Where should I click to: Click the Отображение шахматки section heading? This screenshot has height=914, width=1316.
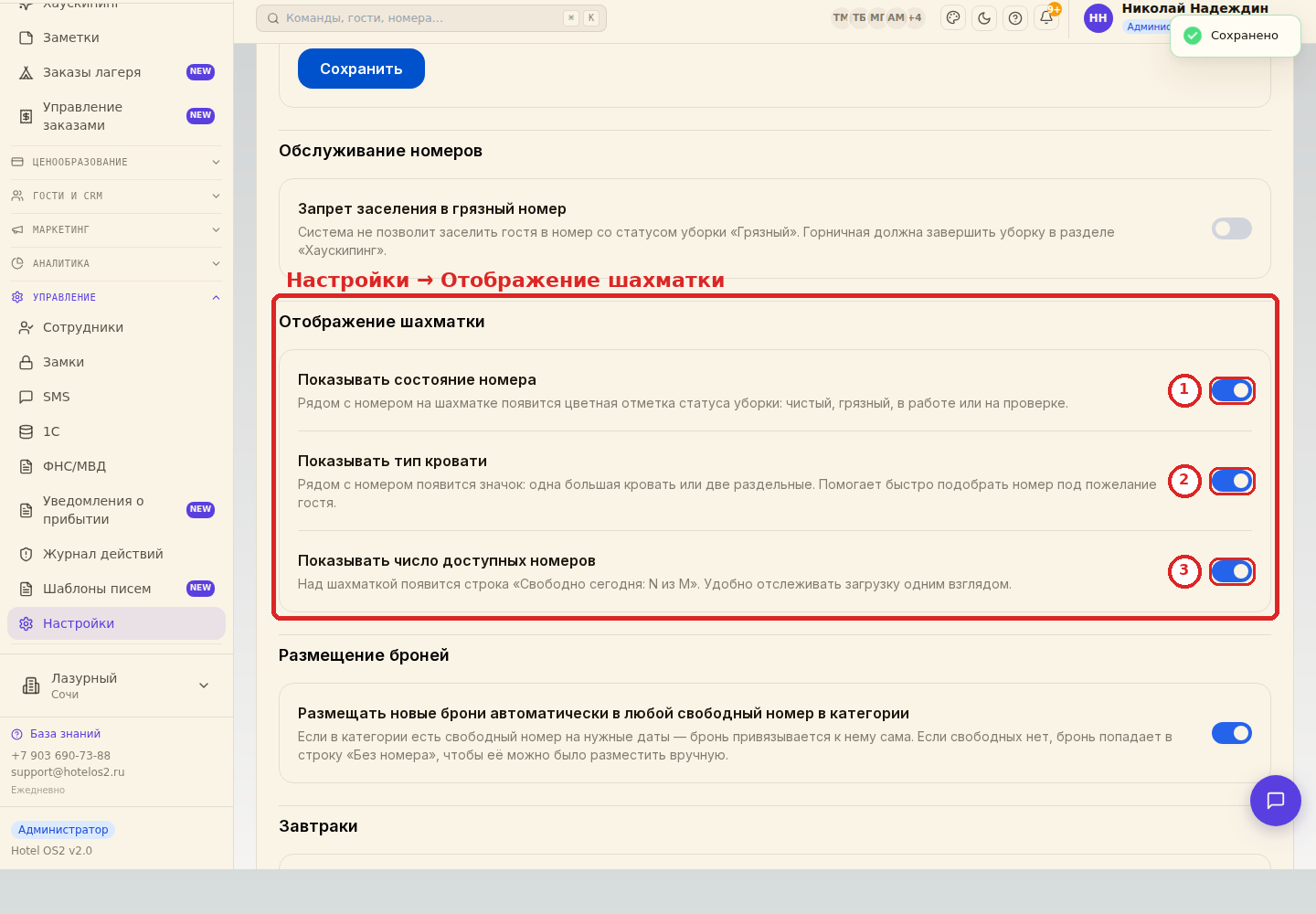point(382,322)
